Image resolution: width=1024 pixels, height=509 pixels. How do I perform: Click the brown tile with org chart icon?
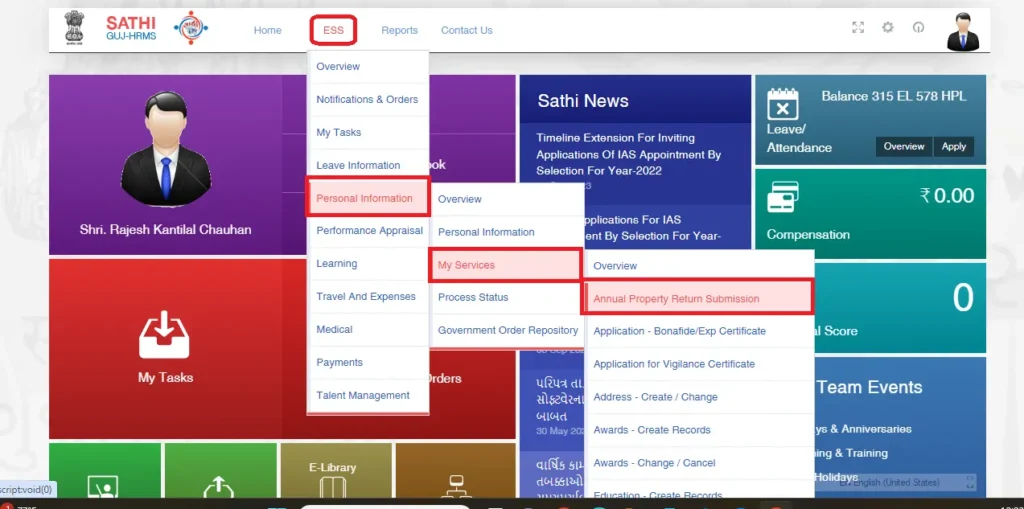click(455, 470)
